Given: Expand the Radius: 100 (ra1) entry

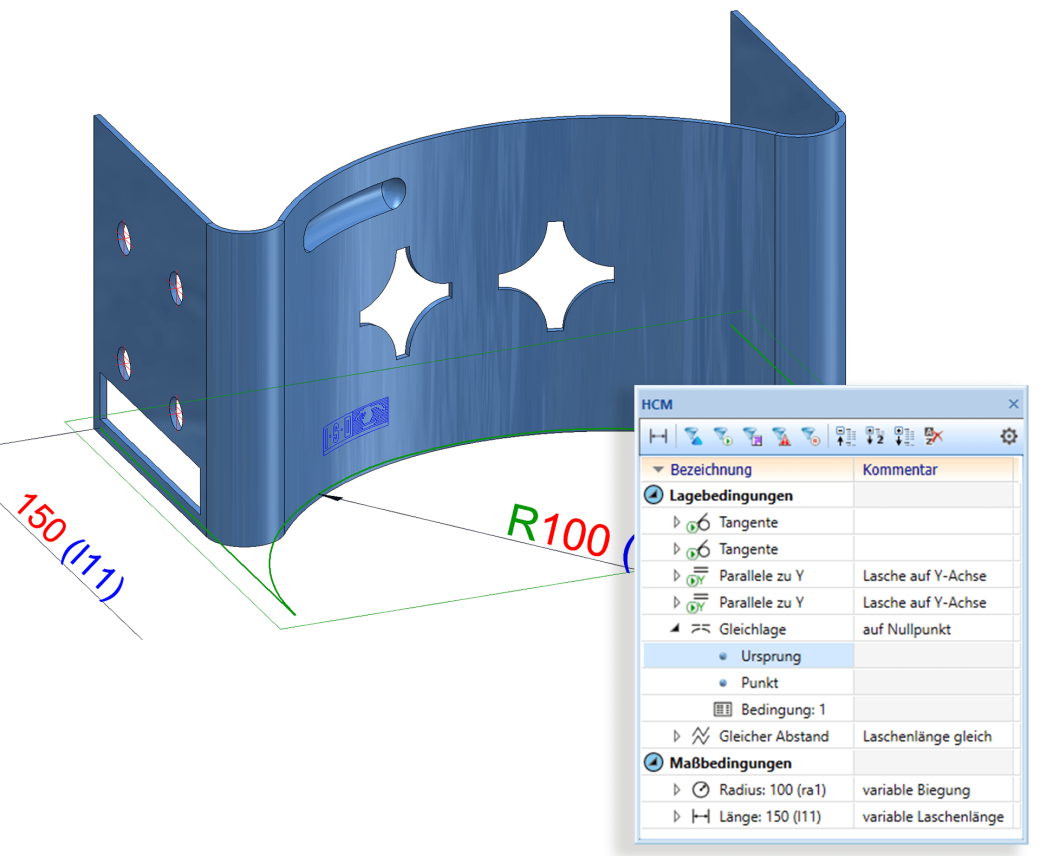Looking at the screenshot, I should 677,790.
